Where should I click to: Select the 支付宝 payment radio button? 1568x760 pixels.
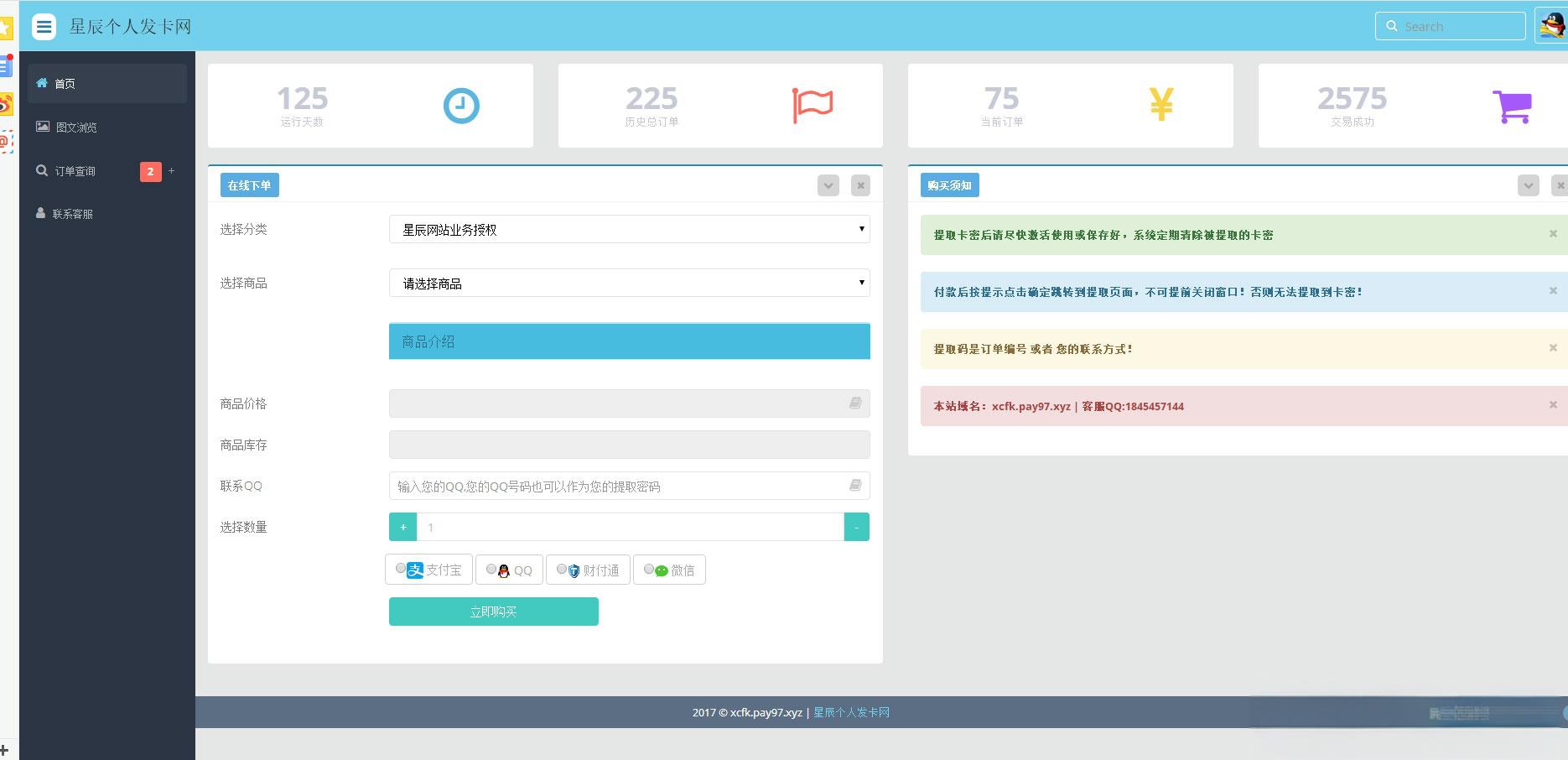click(401, 569)
